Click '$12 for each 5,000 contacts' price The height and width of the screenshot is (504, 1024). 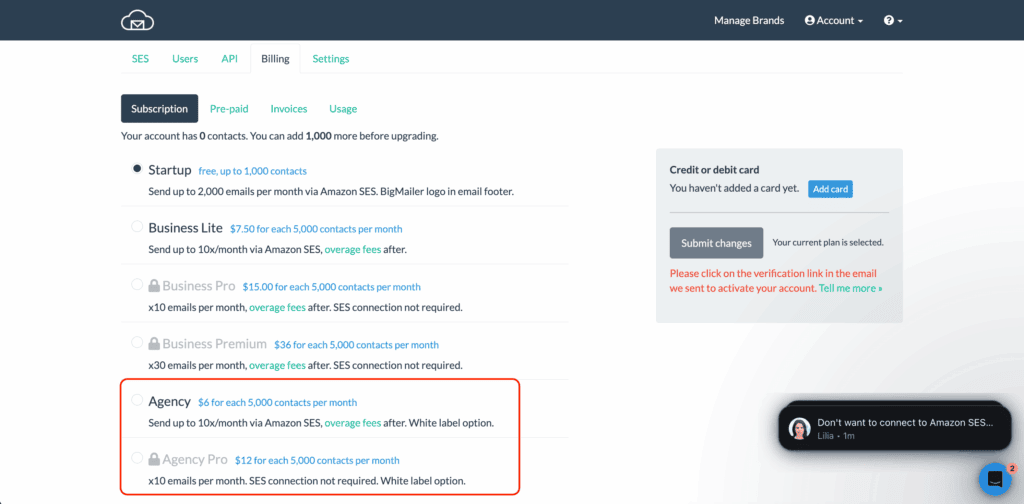(x=317, y=460)
